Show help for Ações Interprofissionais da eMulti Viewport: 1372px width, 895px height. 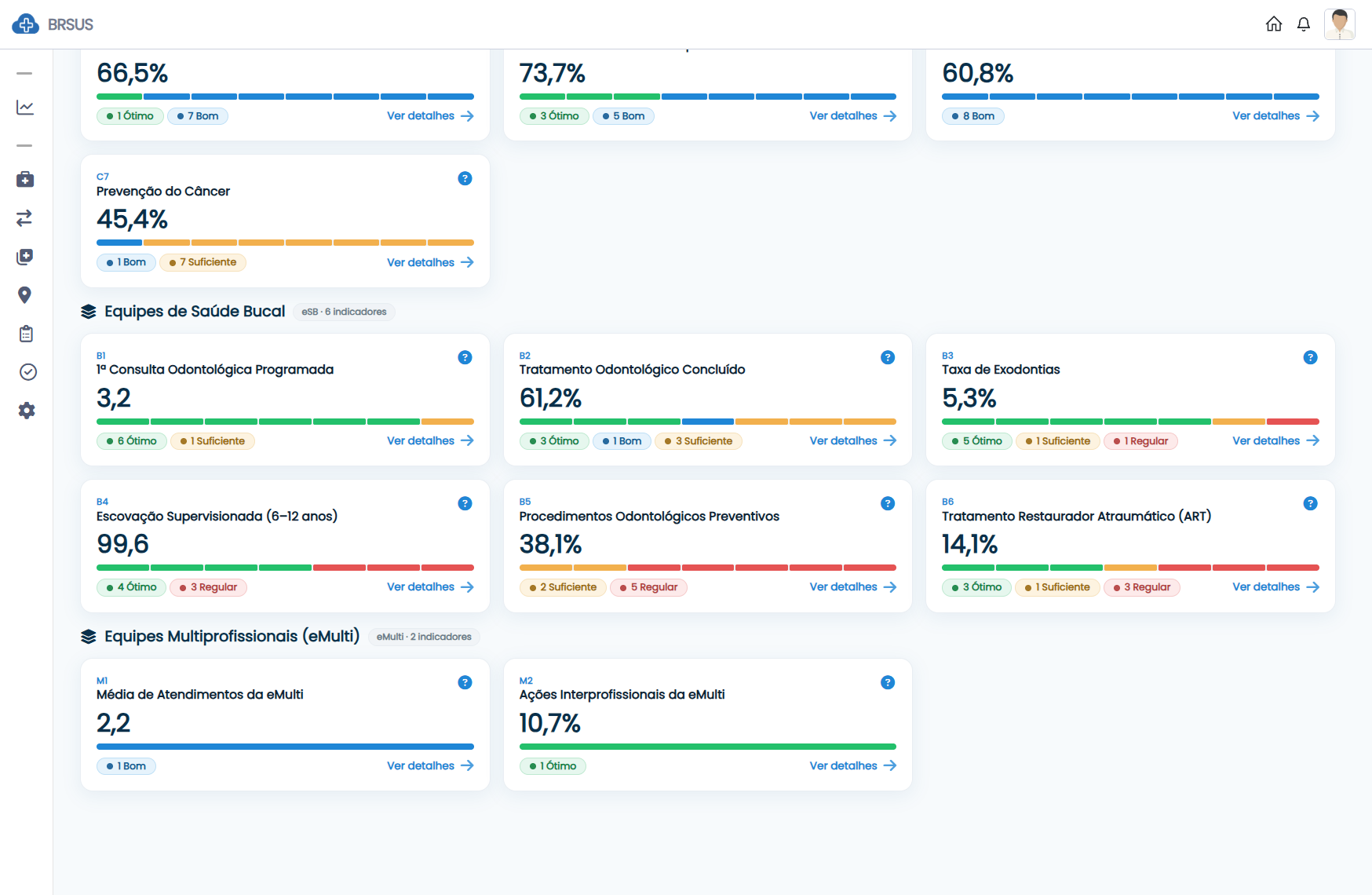[888, 682]
